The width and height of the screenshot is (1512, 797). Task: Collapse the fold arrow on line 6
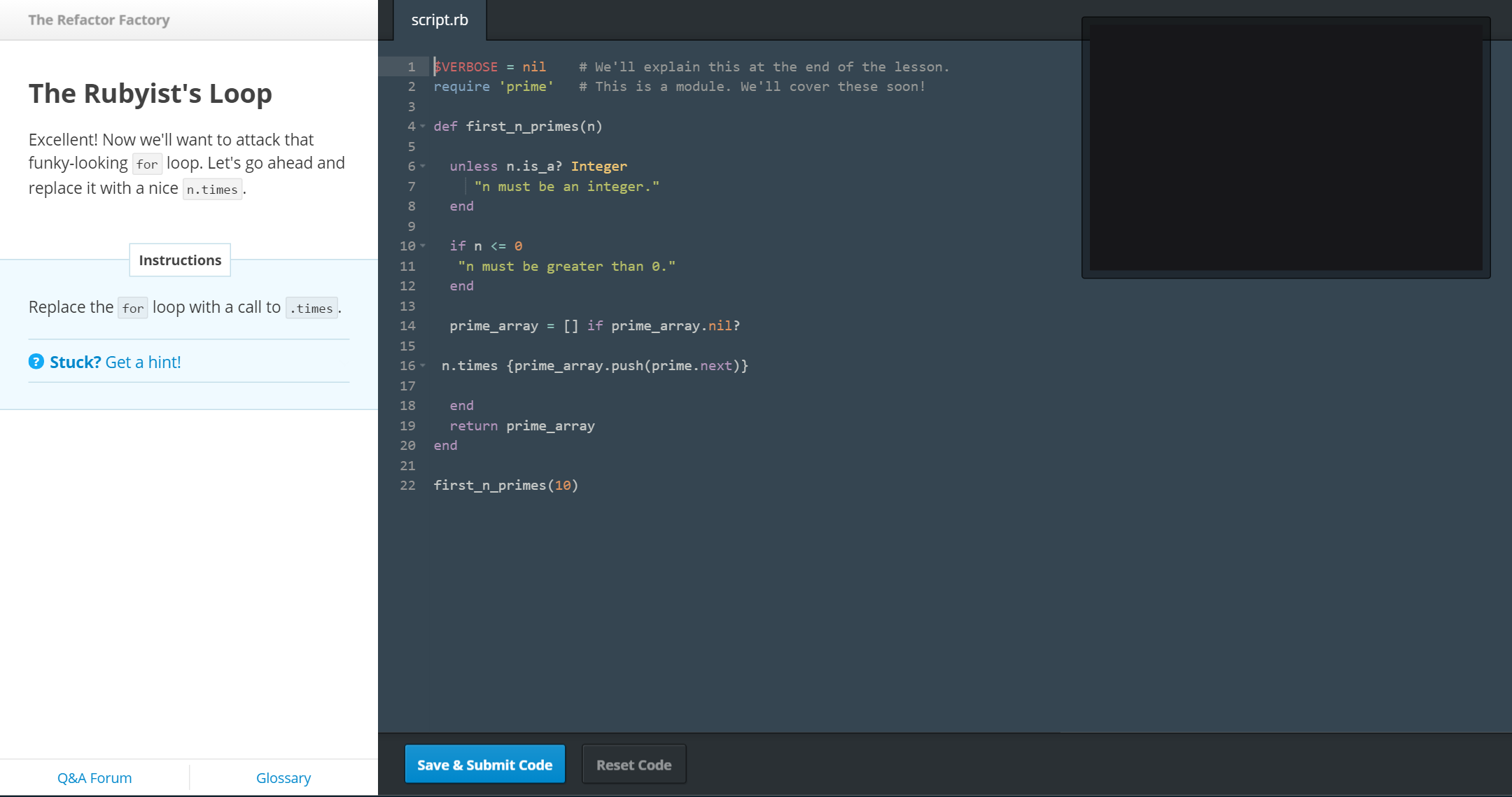[x=423, y=167]
